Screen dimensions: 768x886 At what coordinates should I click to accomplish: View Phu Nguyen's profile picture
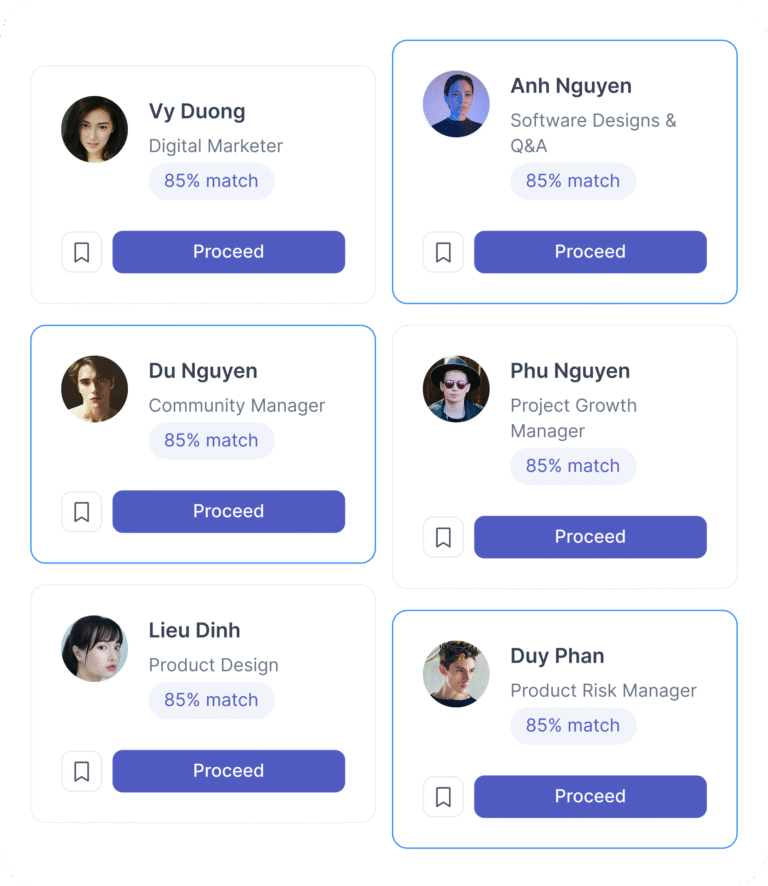pyautogui.click(x=456, y=389)
